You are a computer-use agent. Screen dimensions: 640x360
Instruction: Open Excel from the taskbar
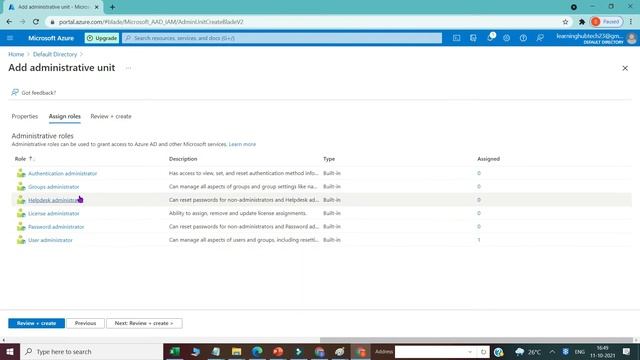[175, 351]
